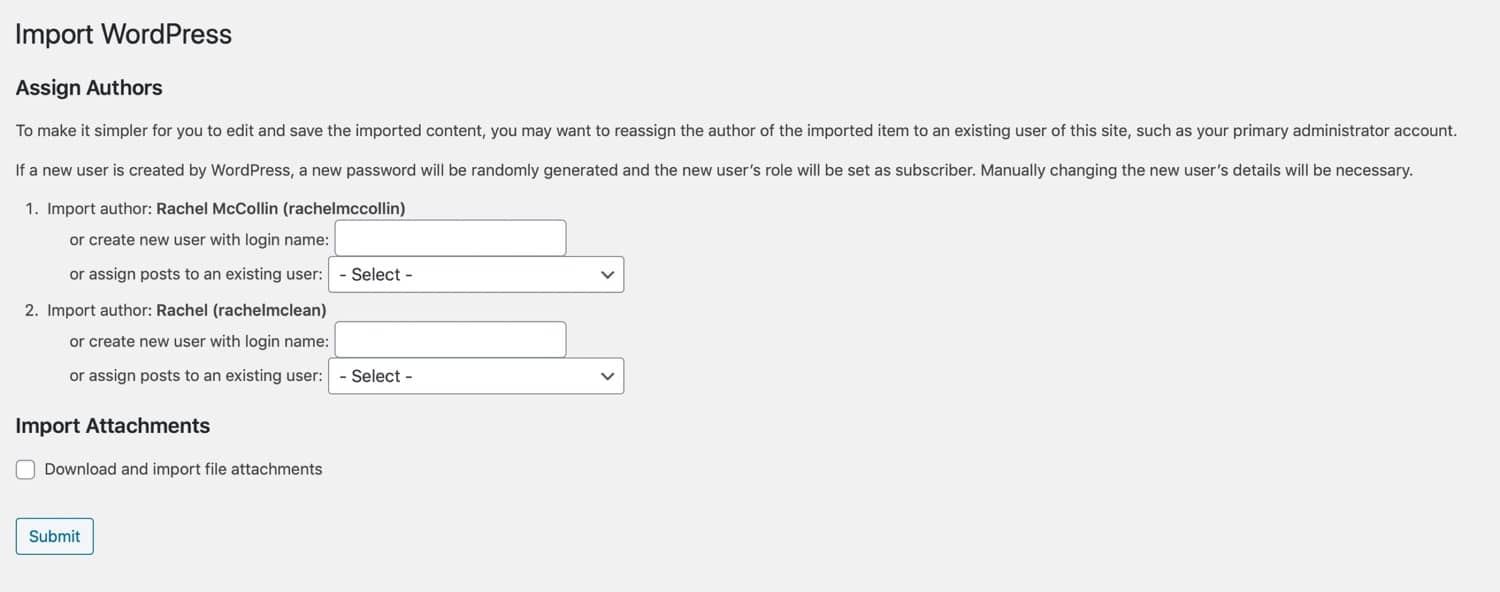Image resolution: width=1500 pixels, height=592 pixels.
Task: Click first 'or assign posts to an existing user' label
Action: (x=196, y=274)
